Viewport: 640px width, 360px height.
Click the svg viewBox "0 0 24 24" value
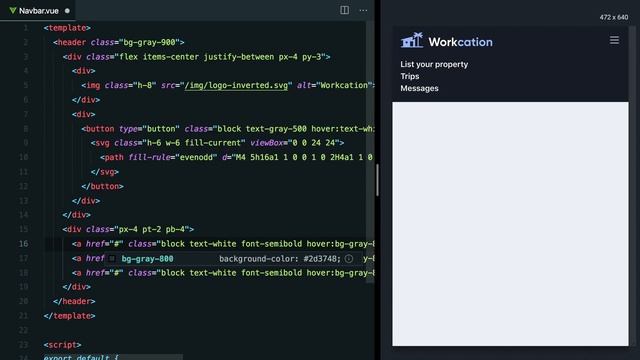pos(313,143)
